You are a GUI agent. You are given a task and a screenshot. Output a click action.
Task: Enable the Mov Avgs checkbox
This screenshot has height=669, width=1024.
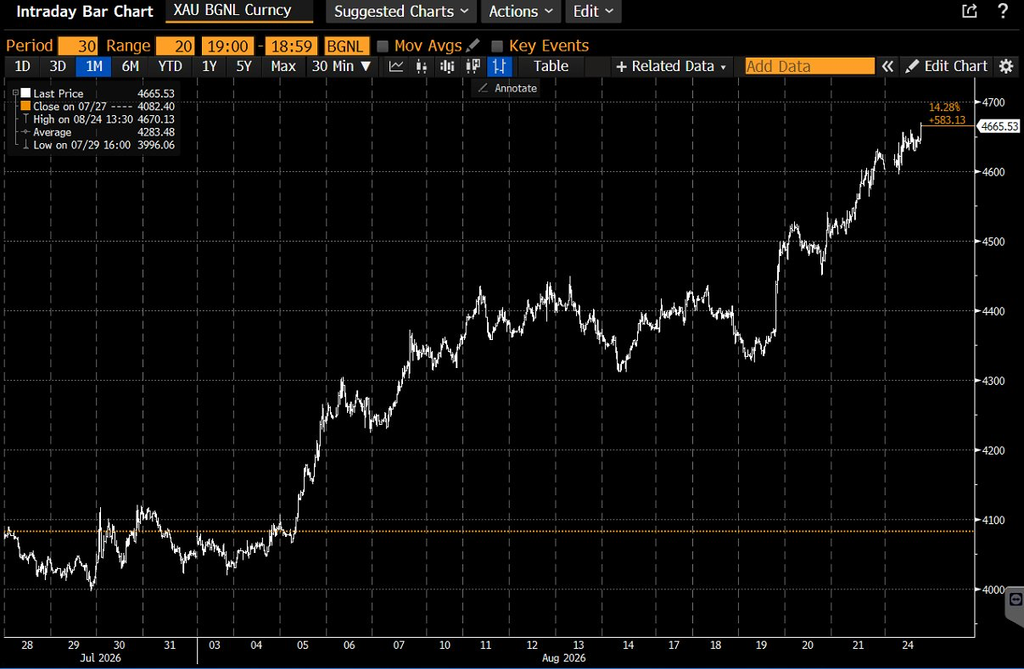tap(383, 46)
